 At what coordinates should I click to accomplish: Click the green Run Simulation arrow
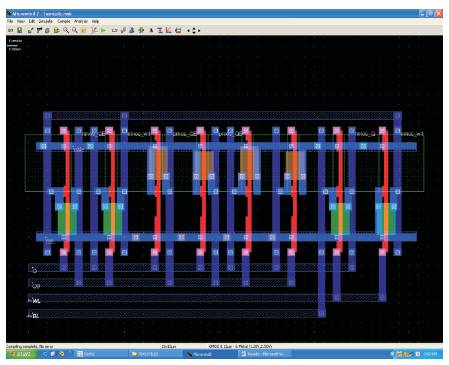[104, 30]
